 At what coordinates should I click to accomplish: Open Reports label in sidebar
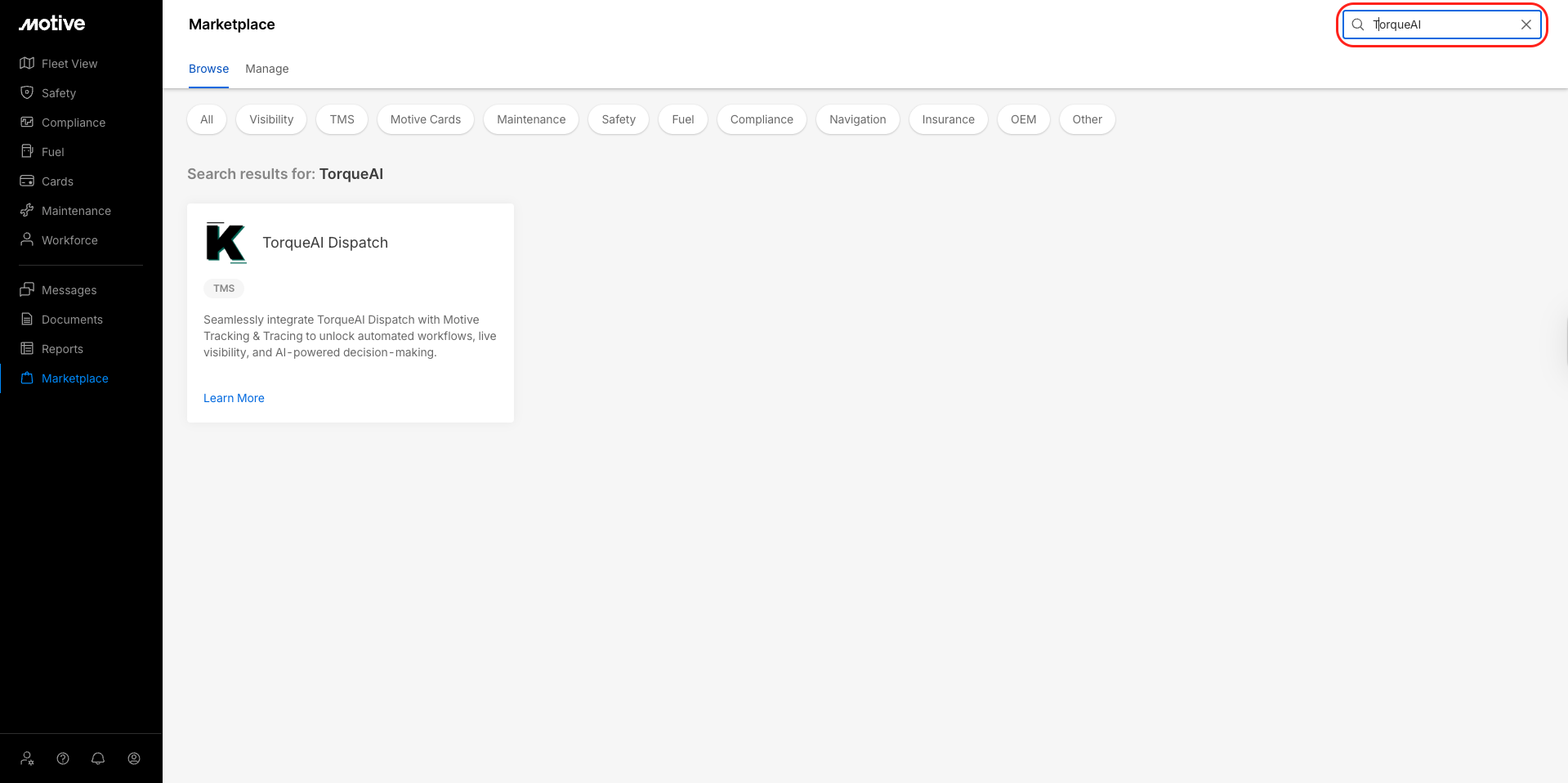pyautogui.click(x=62, y=349)
